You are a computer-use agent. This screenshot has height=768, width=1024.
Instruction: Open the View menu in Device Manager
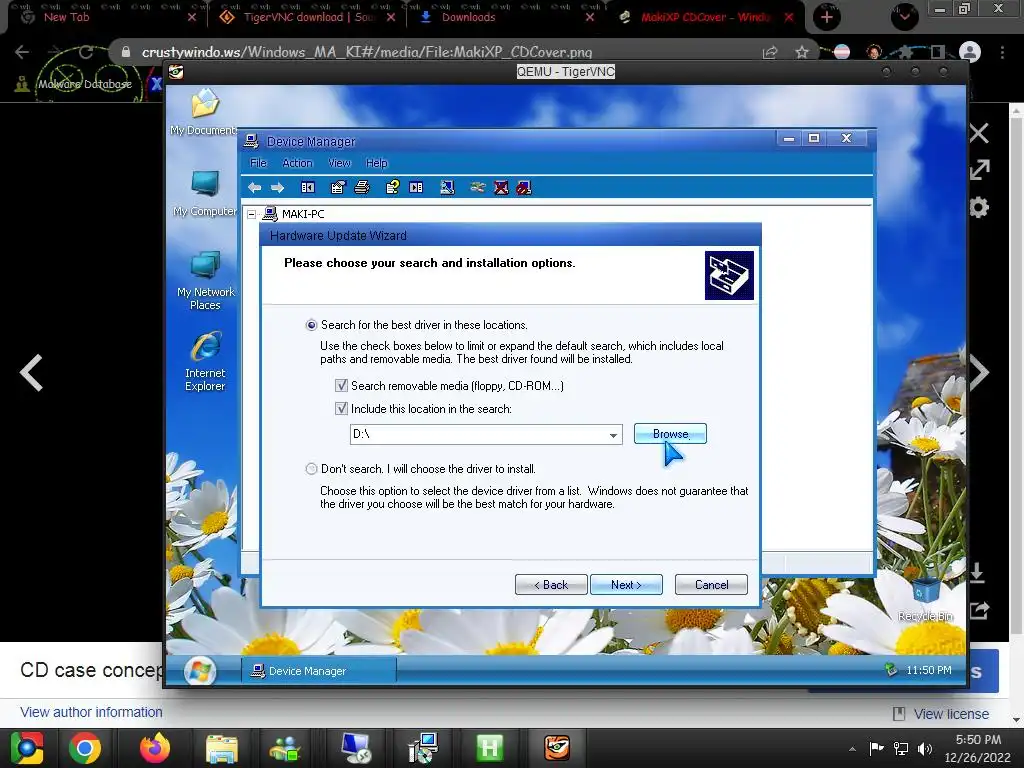[x=340, y=163]
